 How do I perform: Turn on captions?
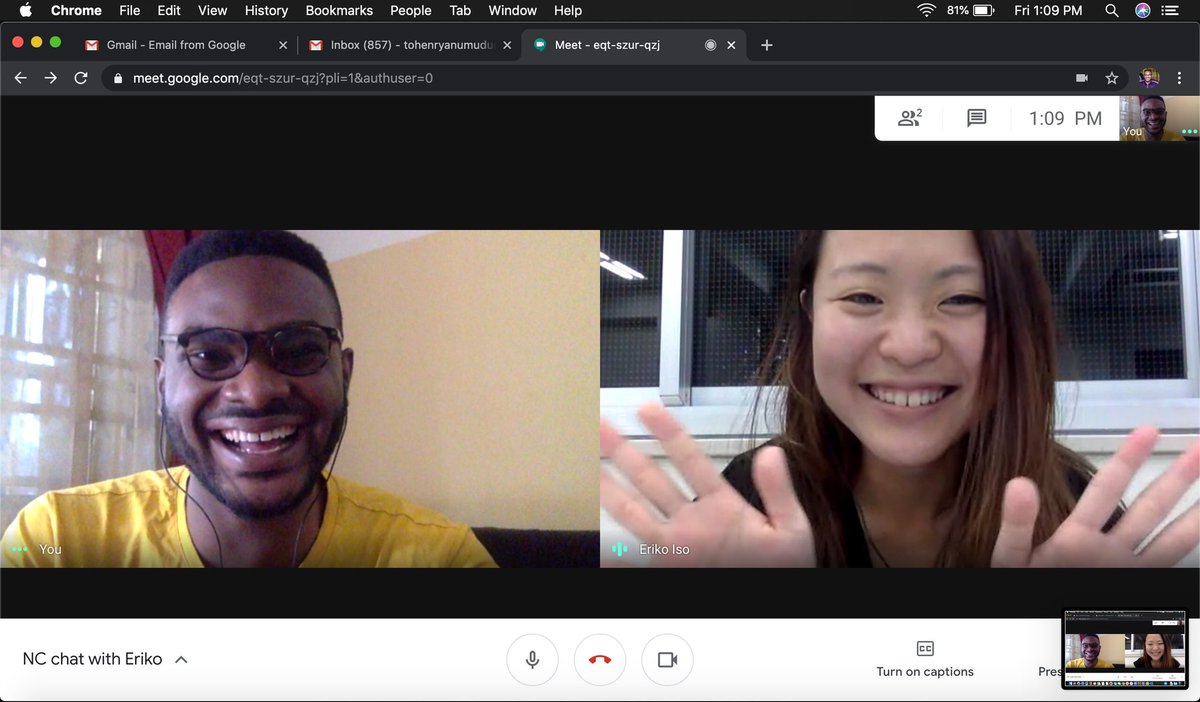pos(925,660)
